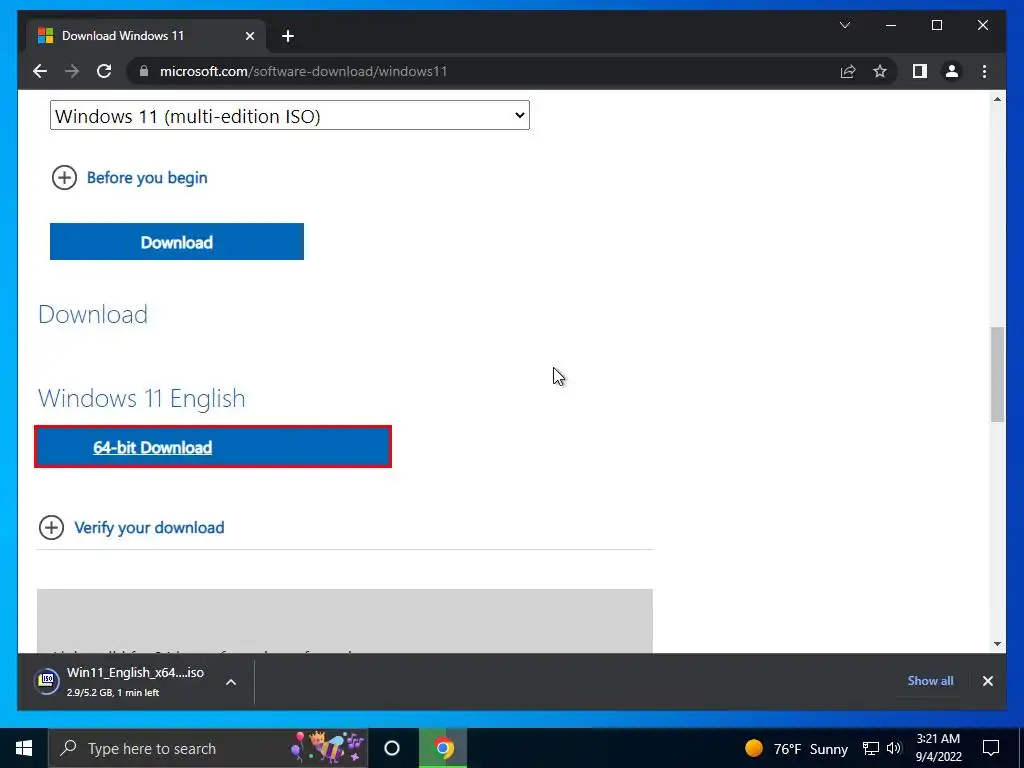Open the 76°F Sunny weather widget
Viewport: 1024px width, 768px height.
(x=796, y=748)
